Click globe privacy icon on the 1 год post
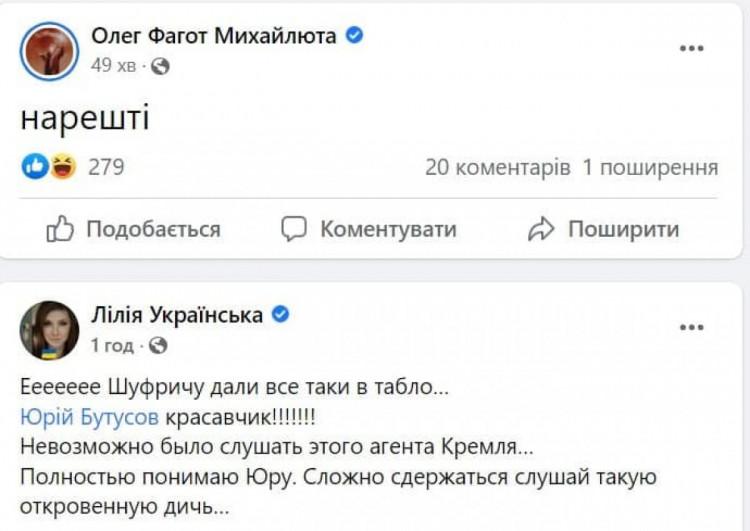Screen dimensions: 750x531 158,346
